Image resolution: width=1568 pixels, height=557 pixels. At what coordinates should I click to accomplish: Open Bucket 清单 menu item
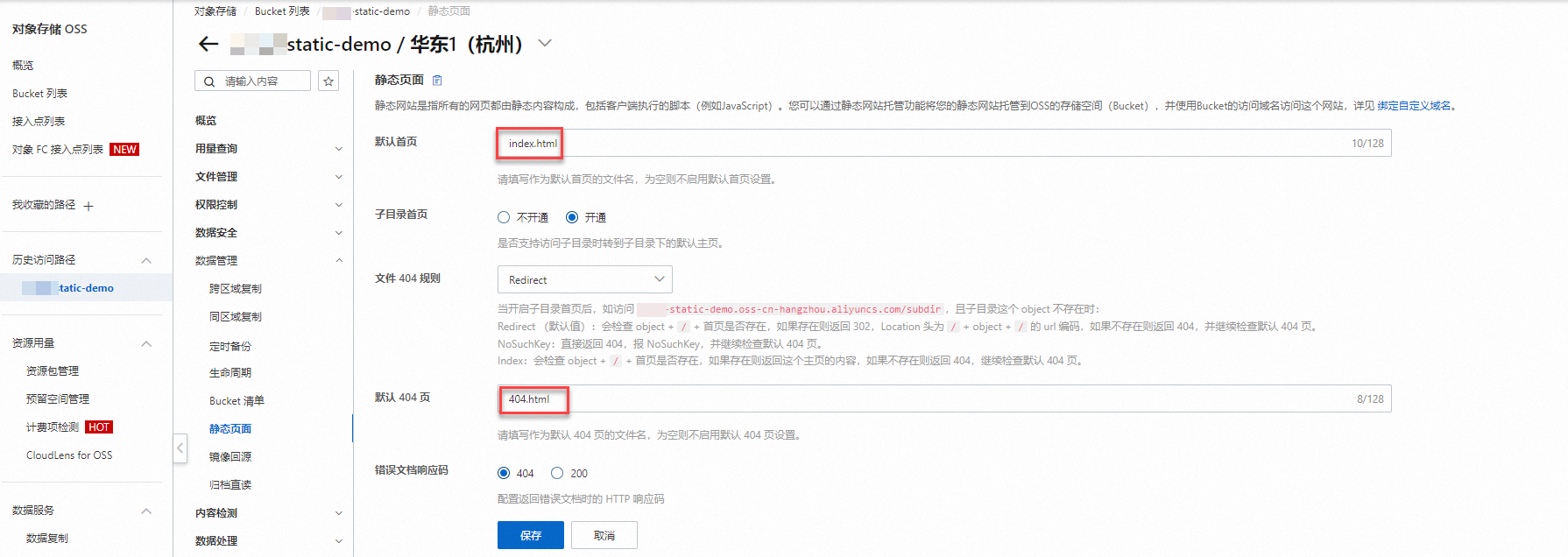coord(237,401)
